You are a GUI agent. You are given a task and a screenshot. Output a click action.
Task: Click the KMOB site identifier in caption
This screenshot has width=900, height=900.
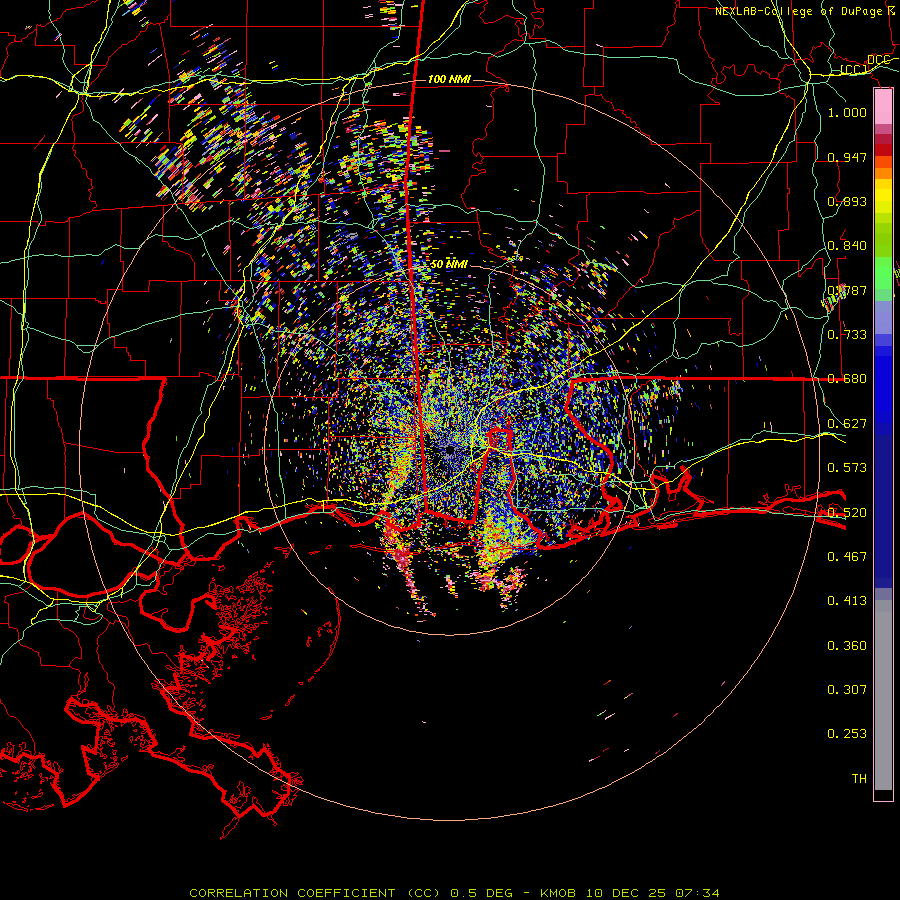tap(558, 893)
